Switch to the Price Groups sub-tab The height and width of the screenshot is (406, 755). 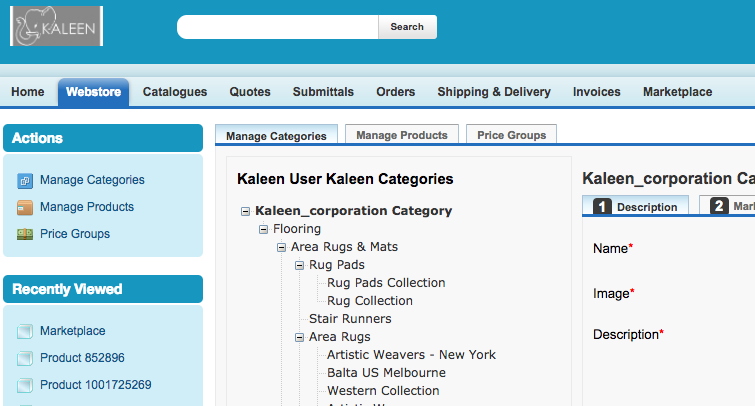click(511, 135)
